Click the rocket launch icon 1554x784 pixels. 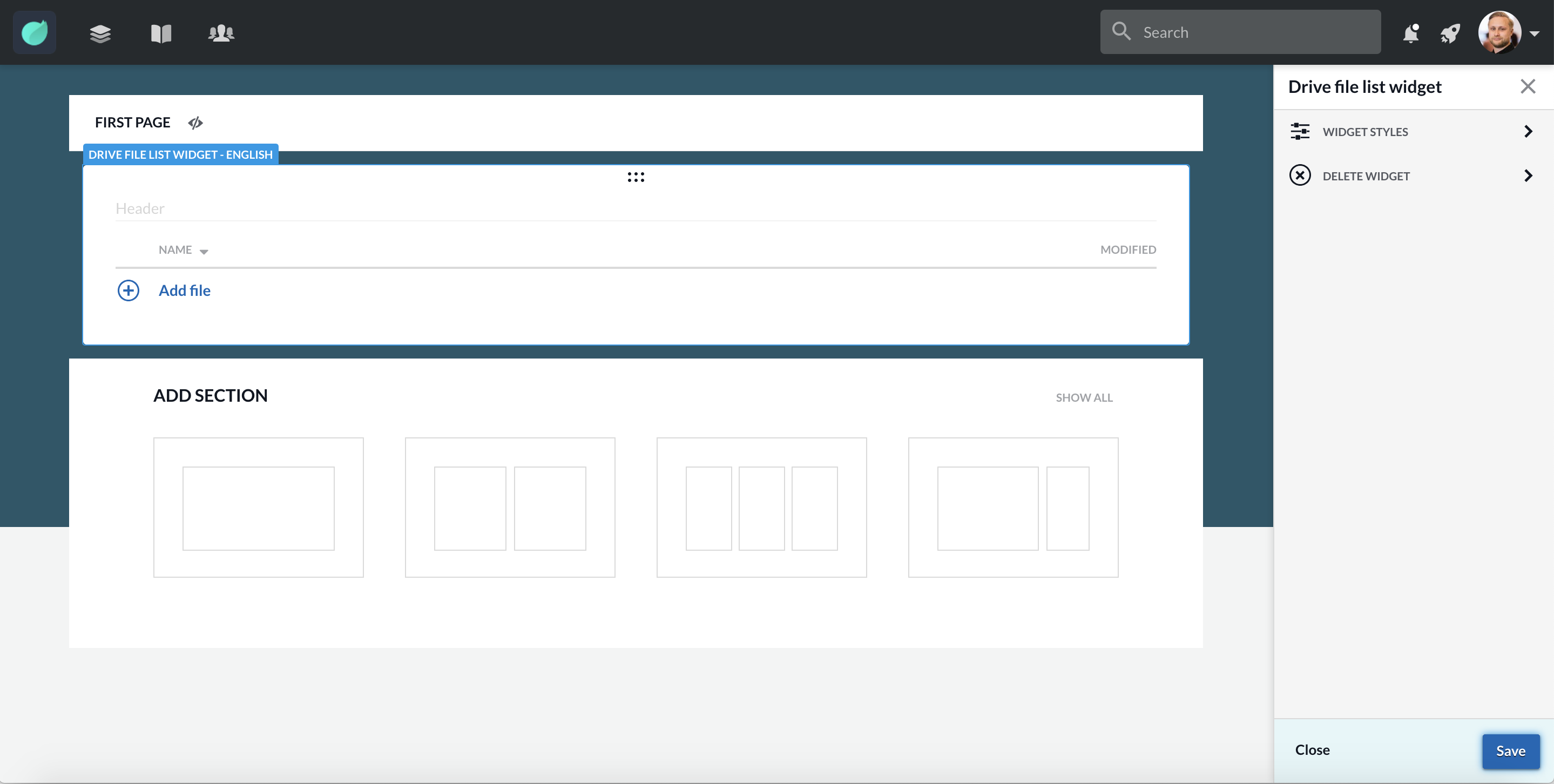click(x=1451, y=33)
